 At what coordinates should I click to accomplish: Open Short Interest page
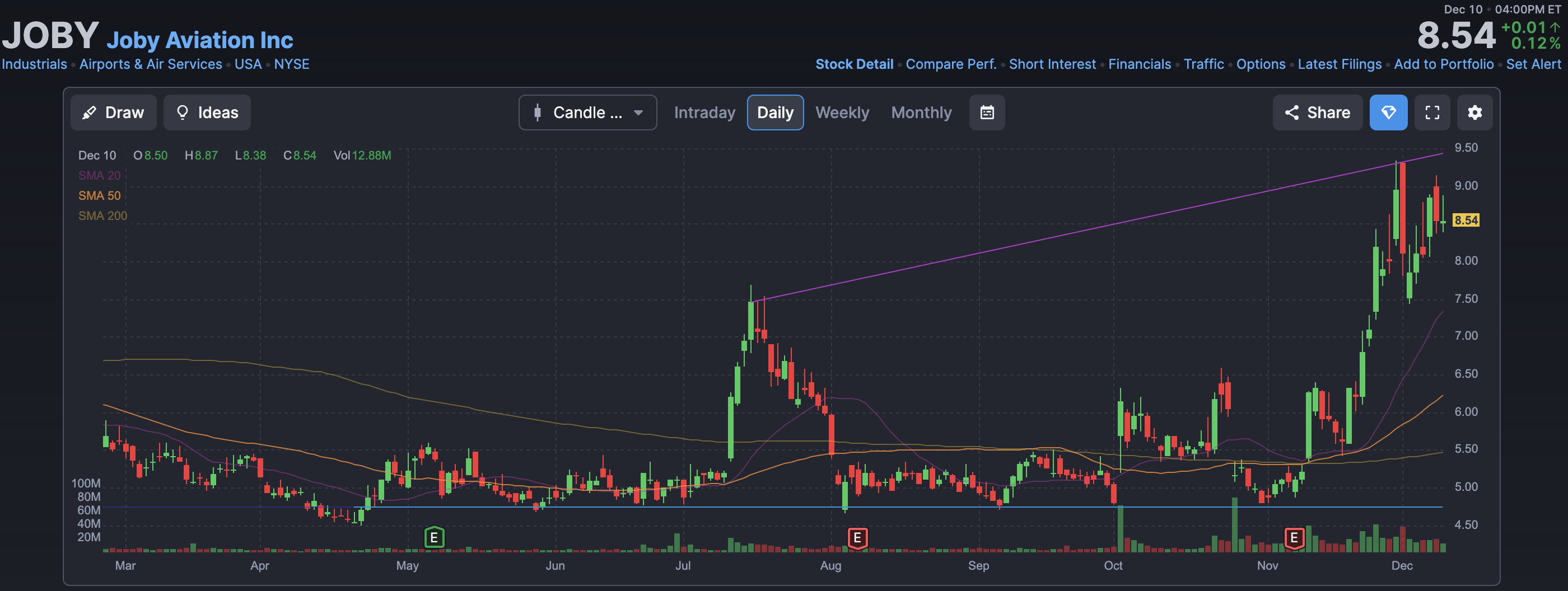1052,64
